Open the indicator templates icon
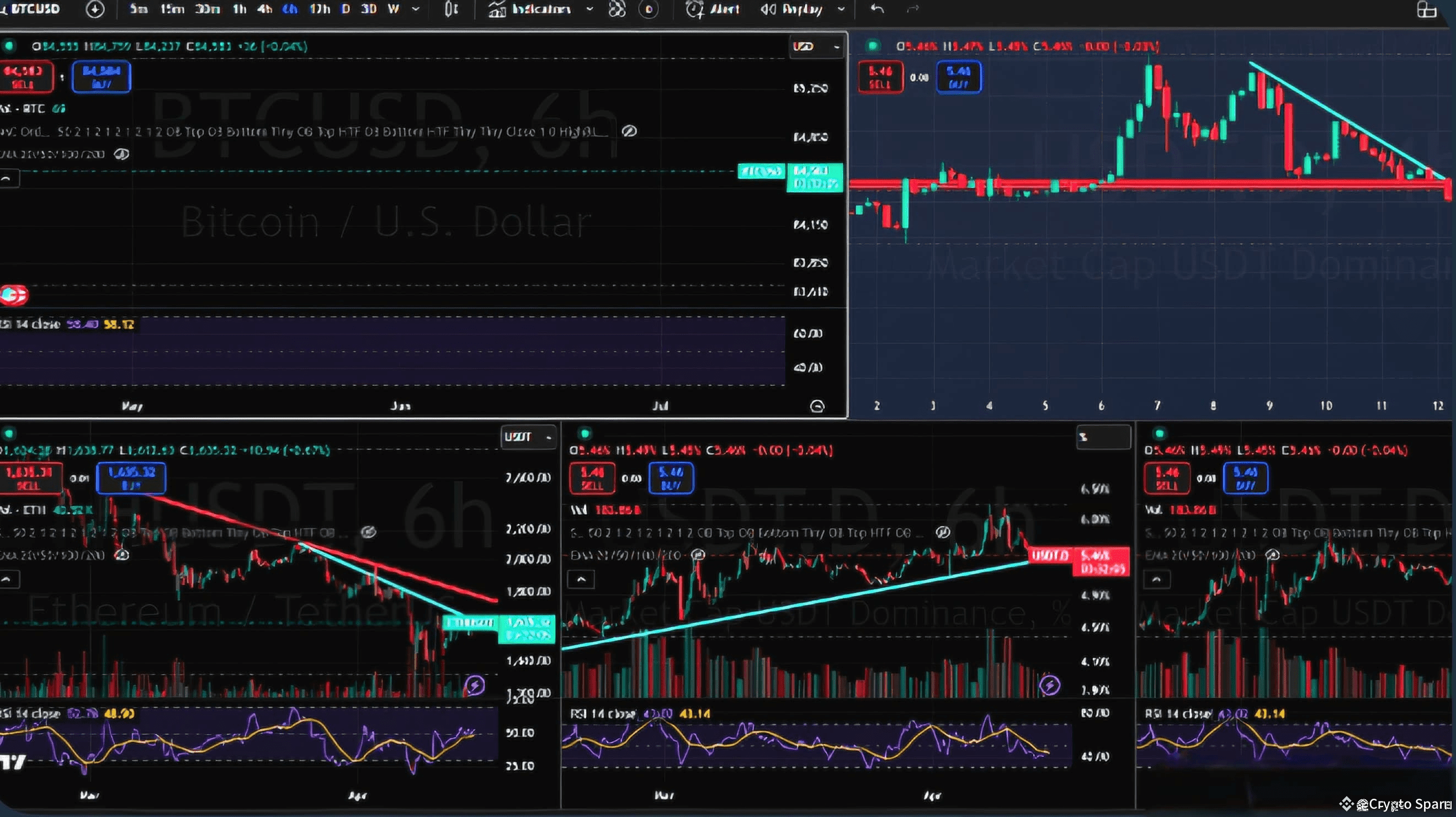1456x817 pixels. (x=617, y=9)
